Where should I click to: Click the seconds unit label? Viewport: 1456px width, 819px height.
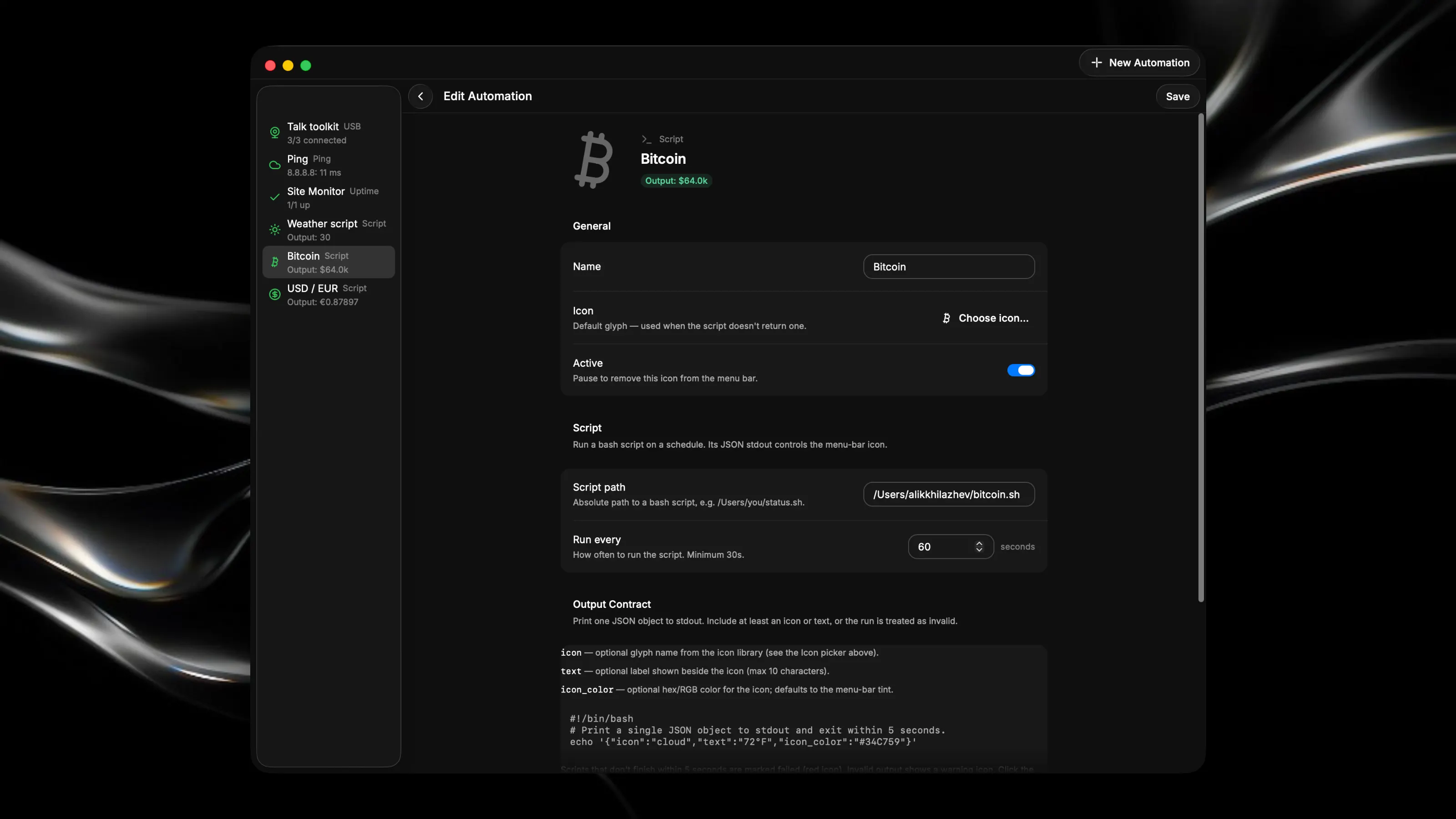coord(1017,546)
